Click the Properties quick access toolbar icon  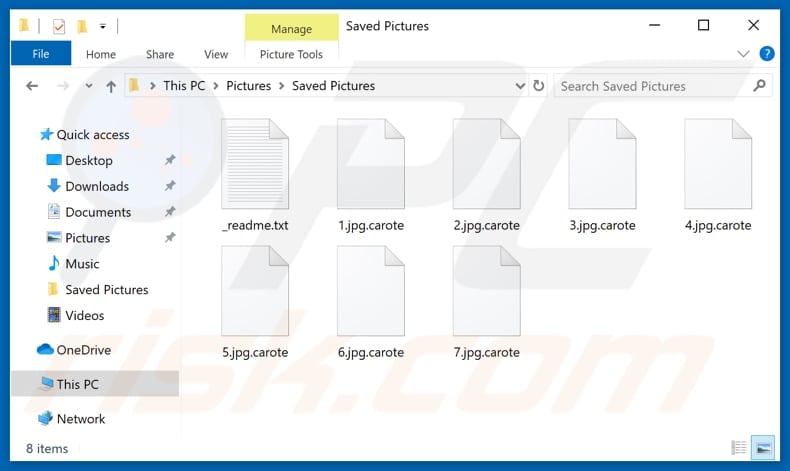tap(58, 26)
